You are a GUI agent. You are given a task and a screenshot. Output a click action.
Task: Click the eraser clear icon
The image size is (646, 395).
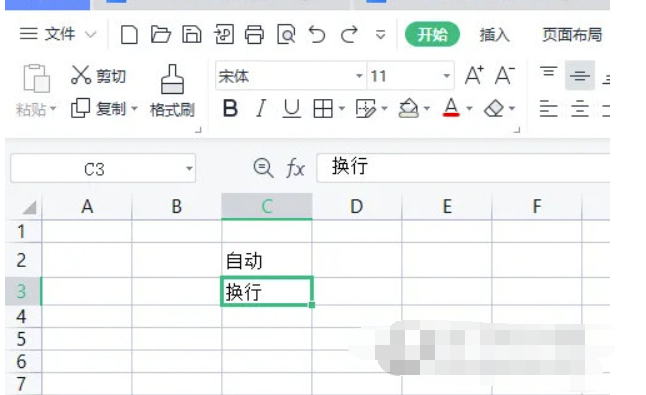494,109
